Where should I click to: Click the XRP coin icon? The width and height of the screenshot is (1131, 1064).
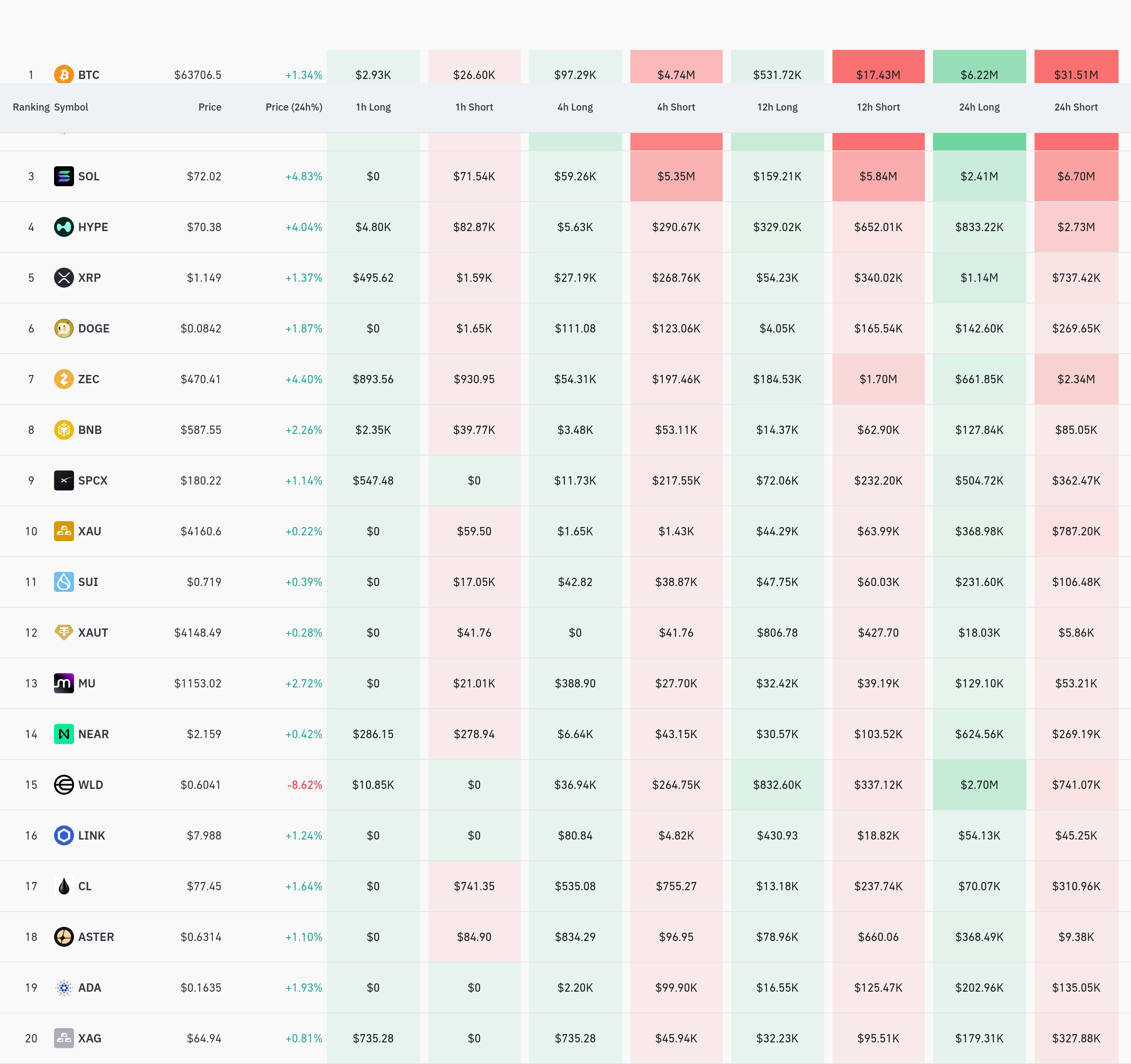tap(64, 278)
